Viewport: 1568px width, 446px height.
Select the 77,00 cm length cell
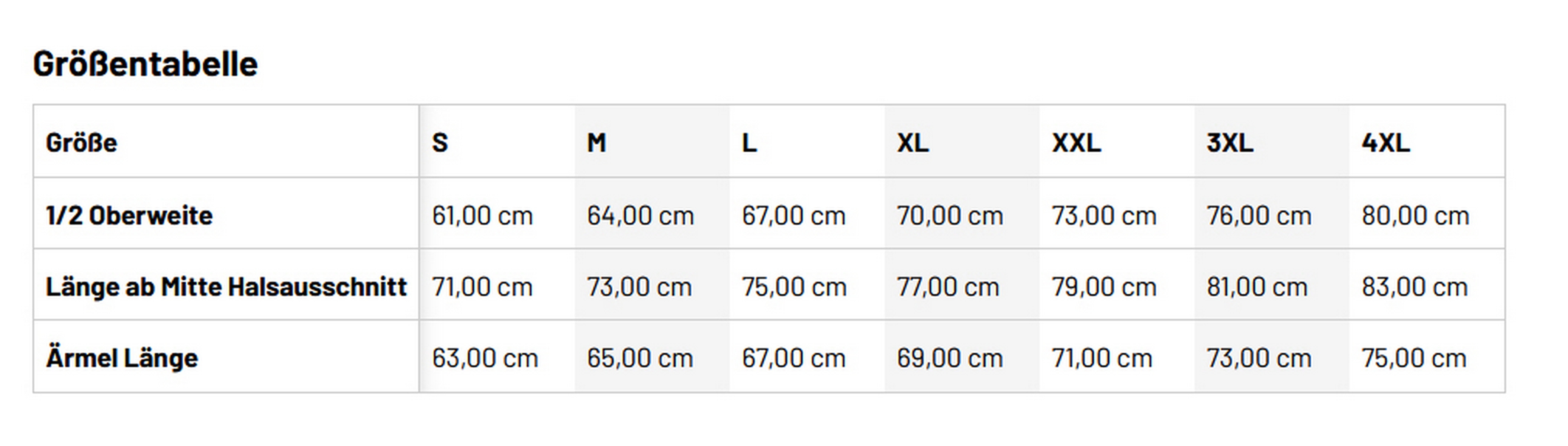pyautogui.click(x=948, y=287)
